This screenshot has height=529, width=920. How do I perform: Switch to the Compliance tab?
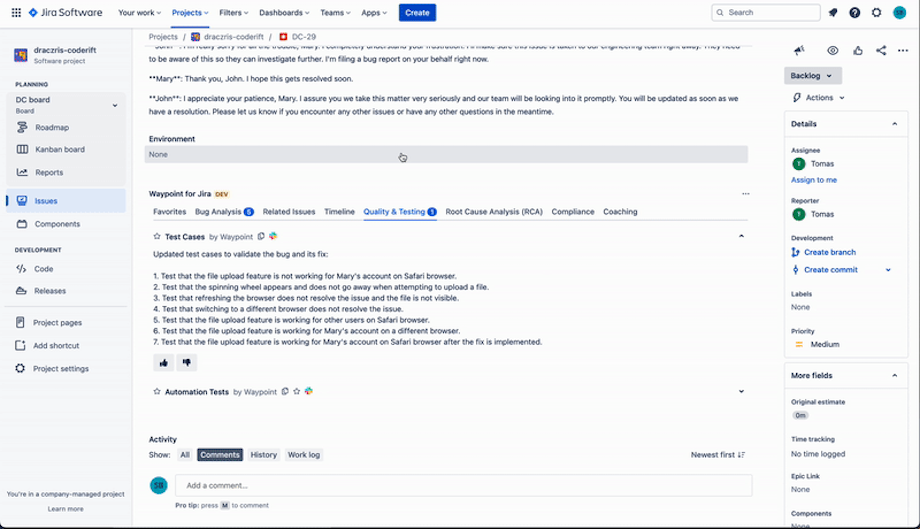point(573,212)
